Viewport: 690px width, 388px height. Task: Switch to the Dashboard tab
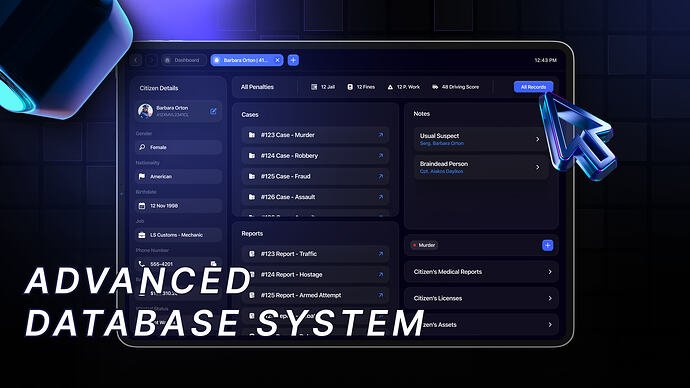[x=183, y=60]
